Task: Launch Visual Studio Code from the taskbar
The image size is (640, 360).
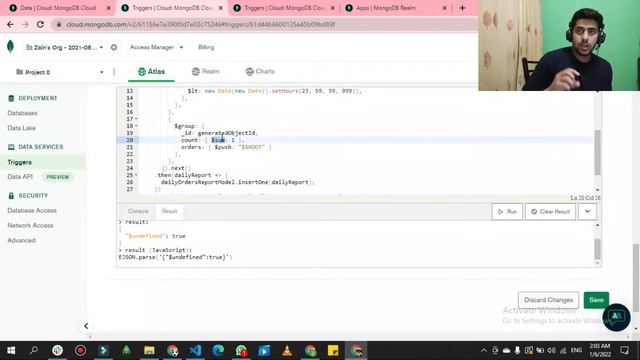Action: (x=196, y=350)
